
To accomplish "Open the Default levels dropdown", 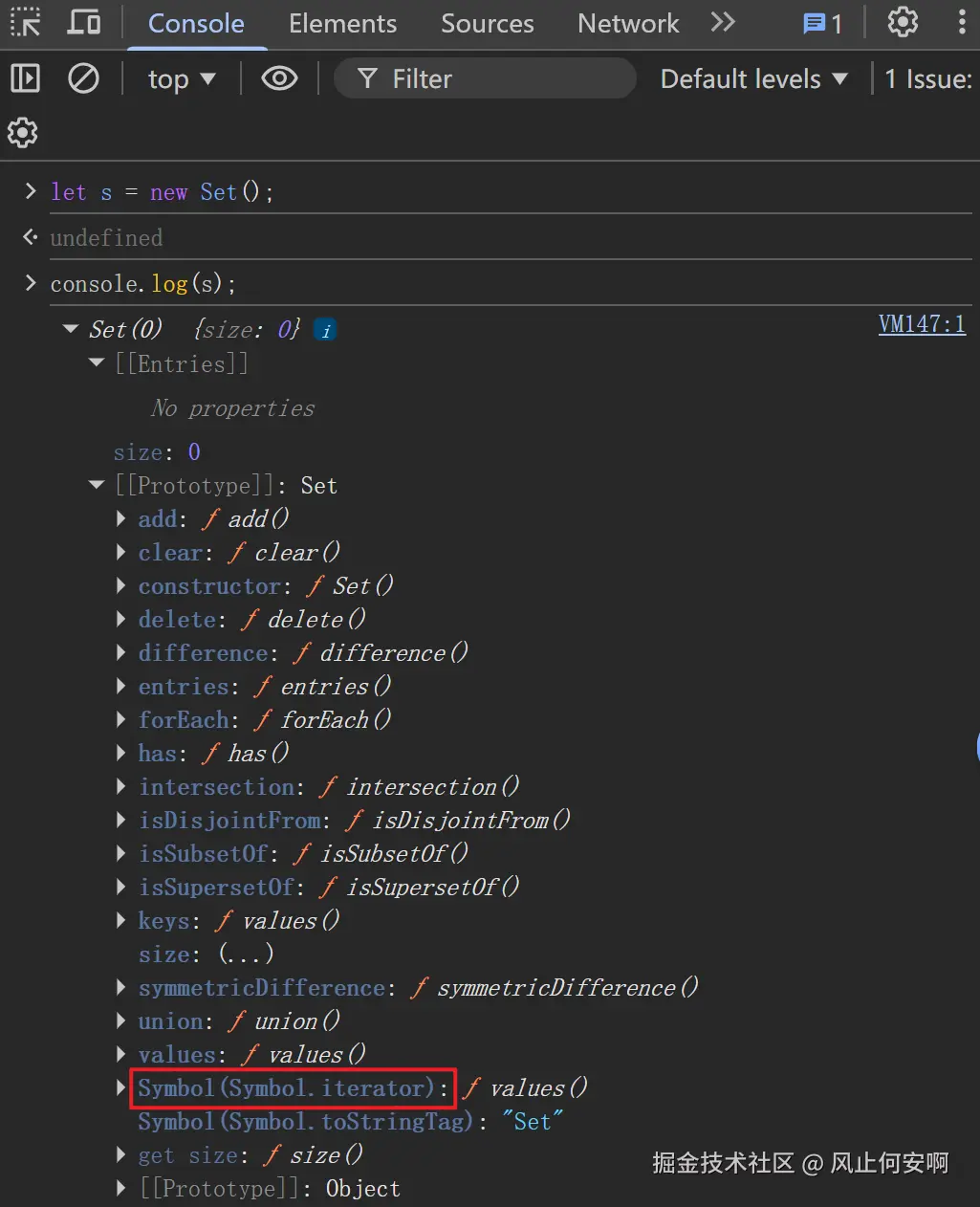I will 753,79.
